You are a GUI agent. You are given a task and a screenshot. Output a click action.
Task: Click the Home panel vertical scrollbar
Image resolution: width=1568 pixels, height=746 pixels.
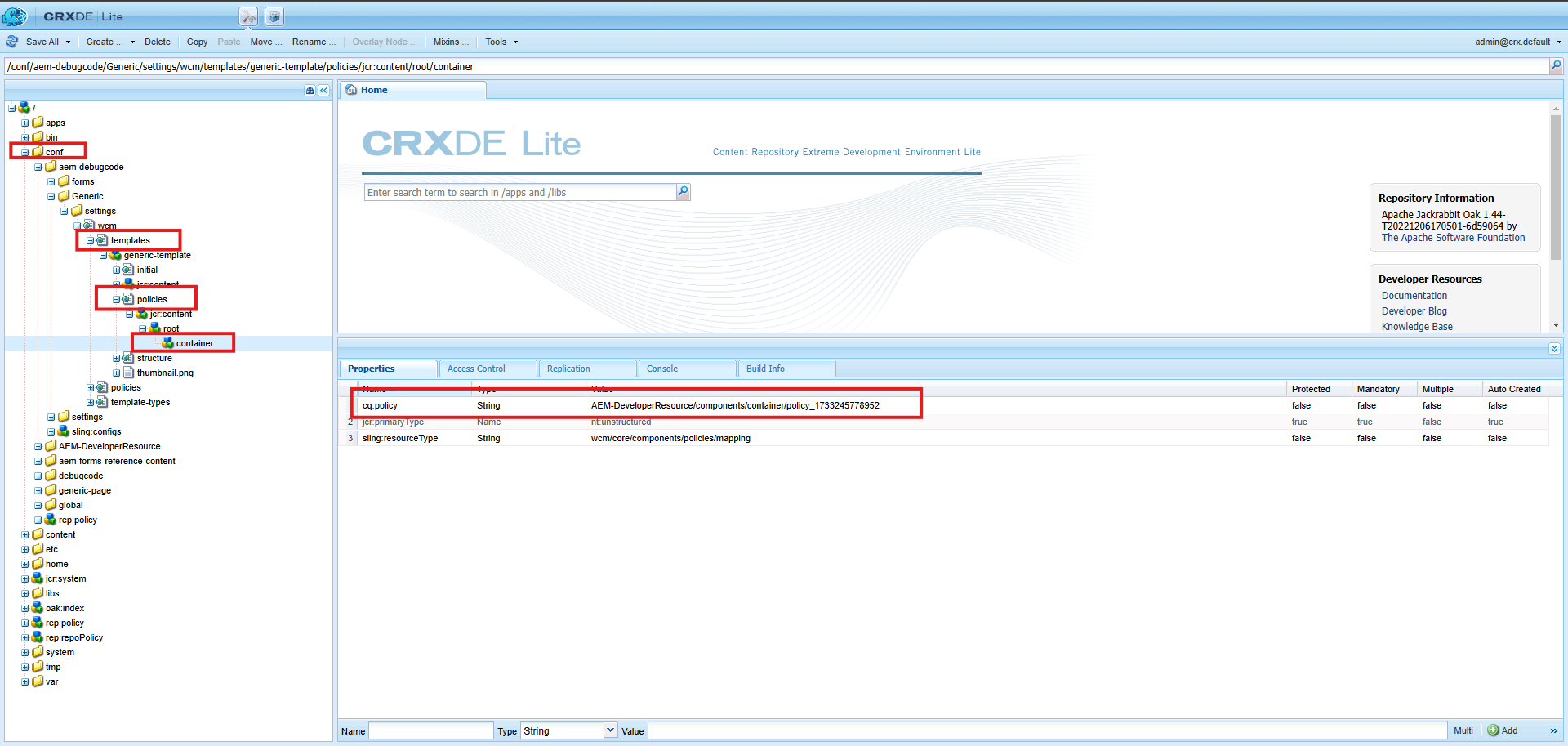click(1556, 188)
